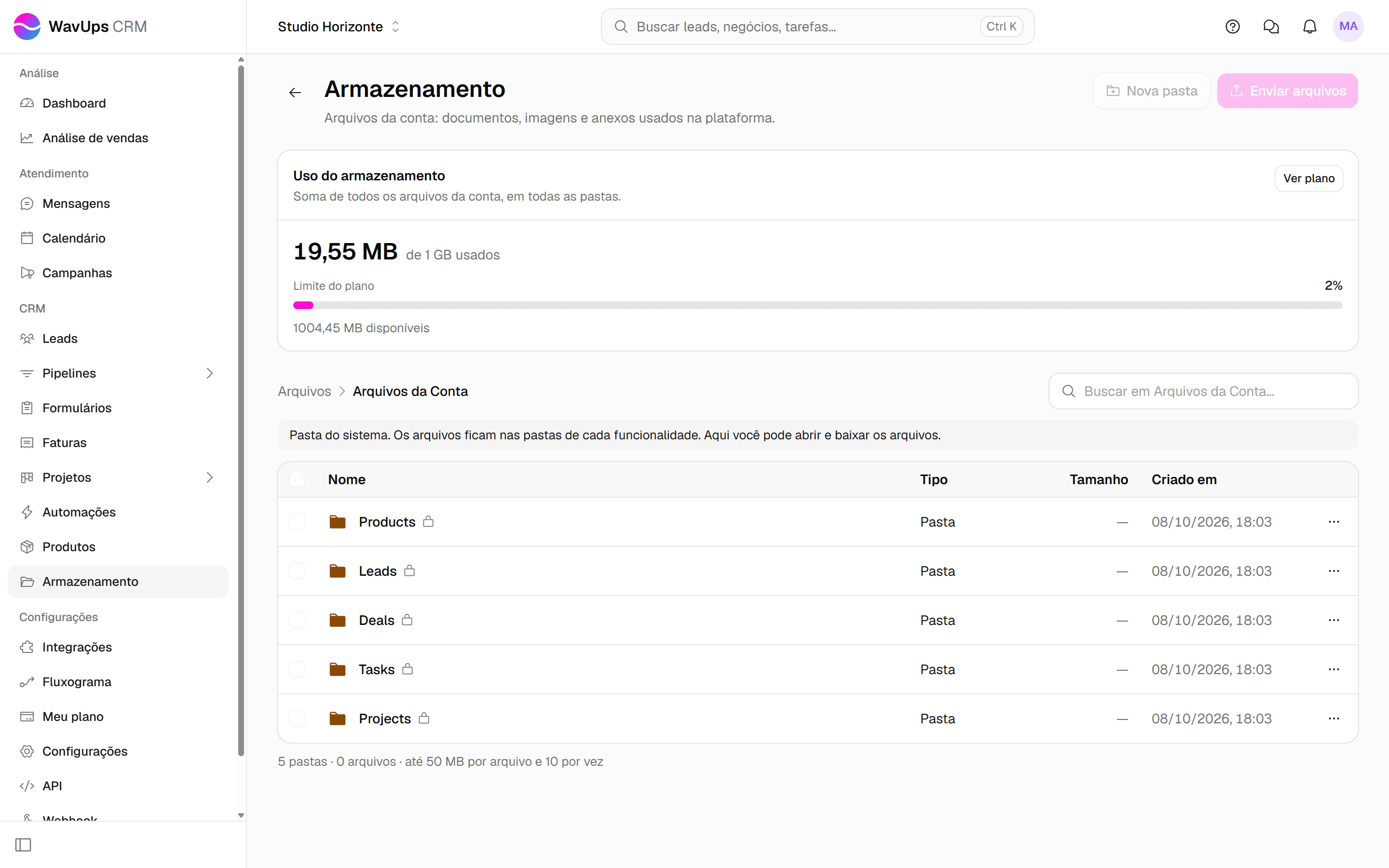Click the Enviar arquivos button
Image resolution: width=1389 pixels, height=868 pixels.
tap(1287, 91)
